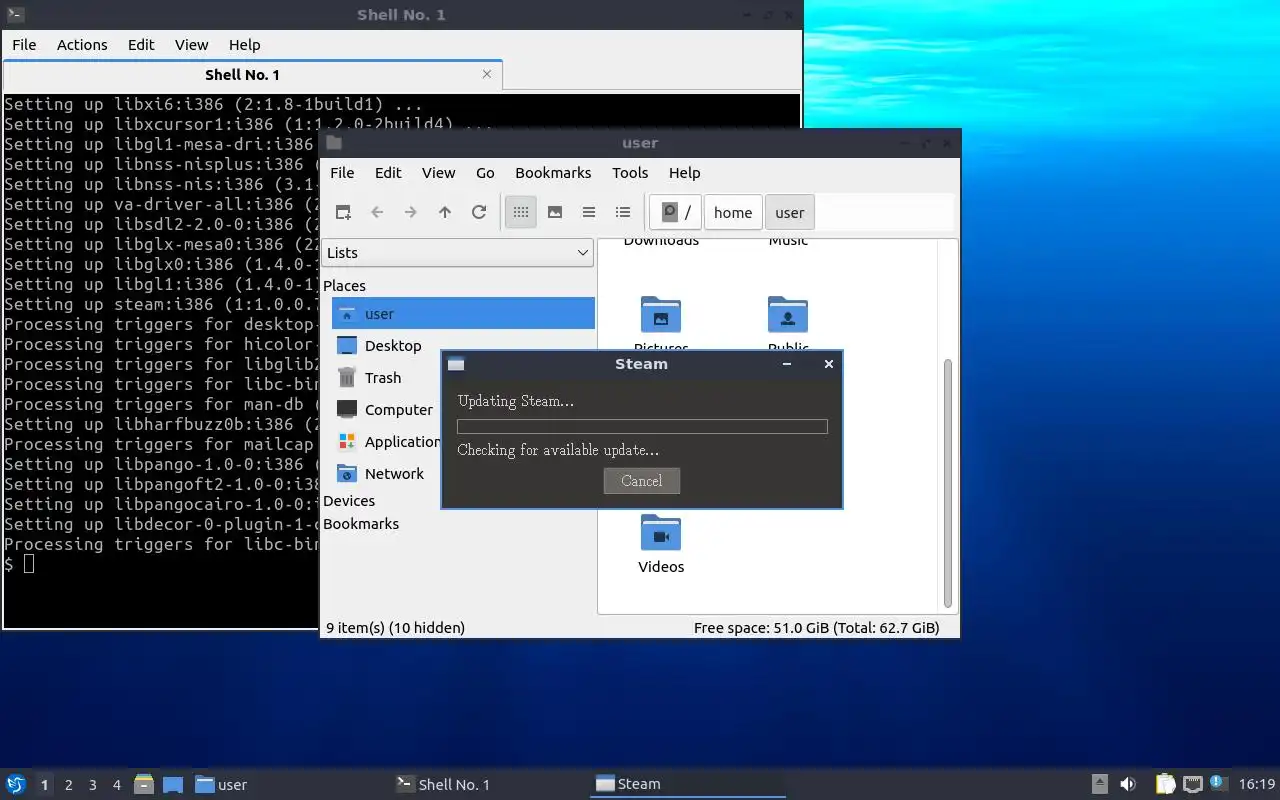Click the show desktop panel icon

pos(173,784)
